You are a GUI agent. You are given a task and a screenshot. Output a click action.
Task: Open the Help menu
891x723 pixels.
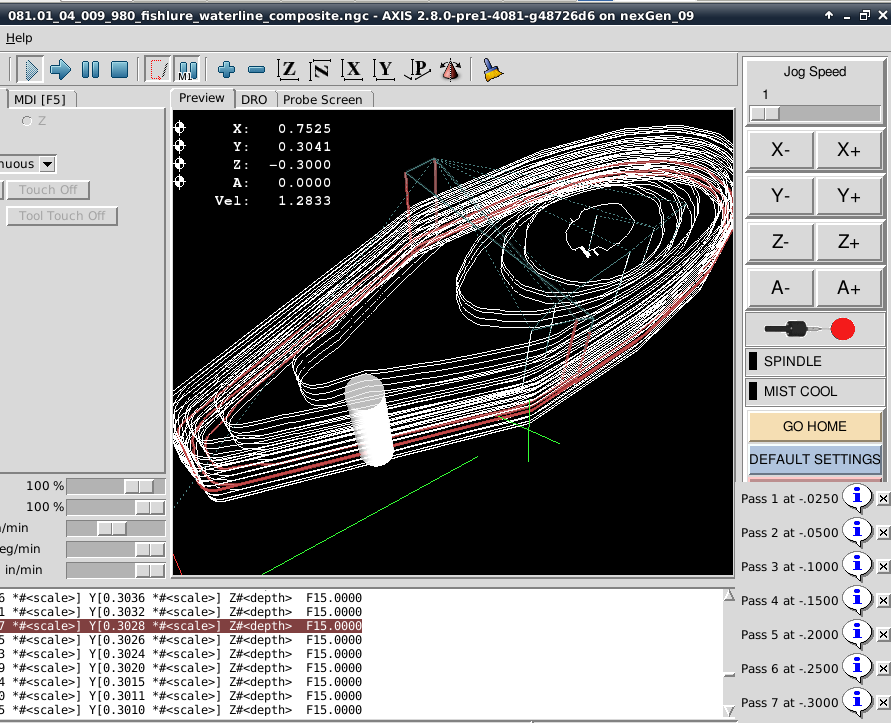(x=19, y=38)
